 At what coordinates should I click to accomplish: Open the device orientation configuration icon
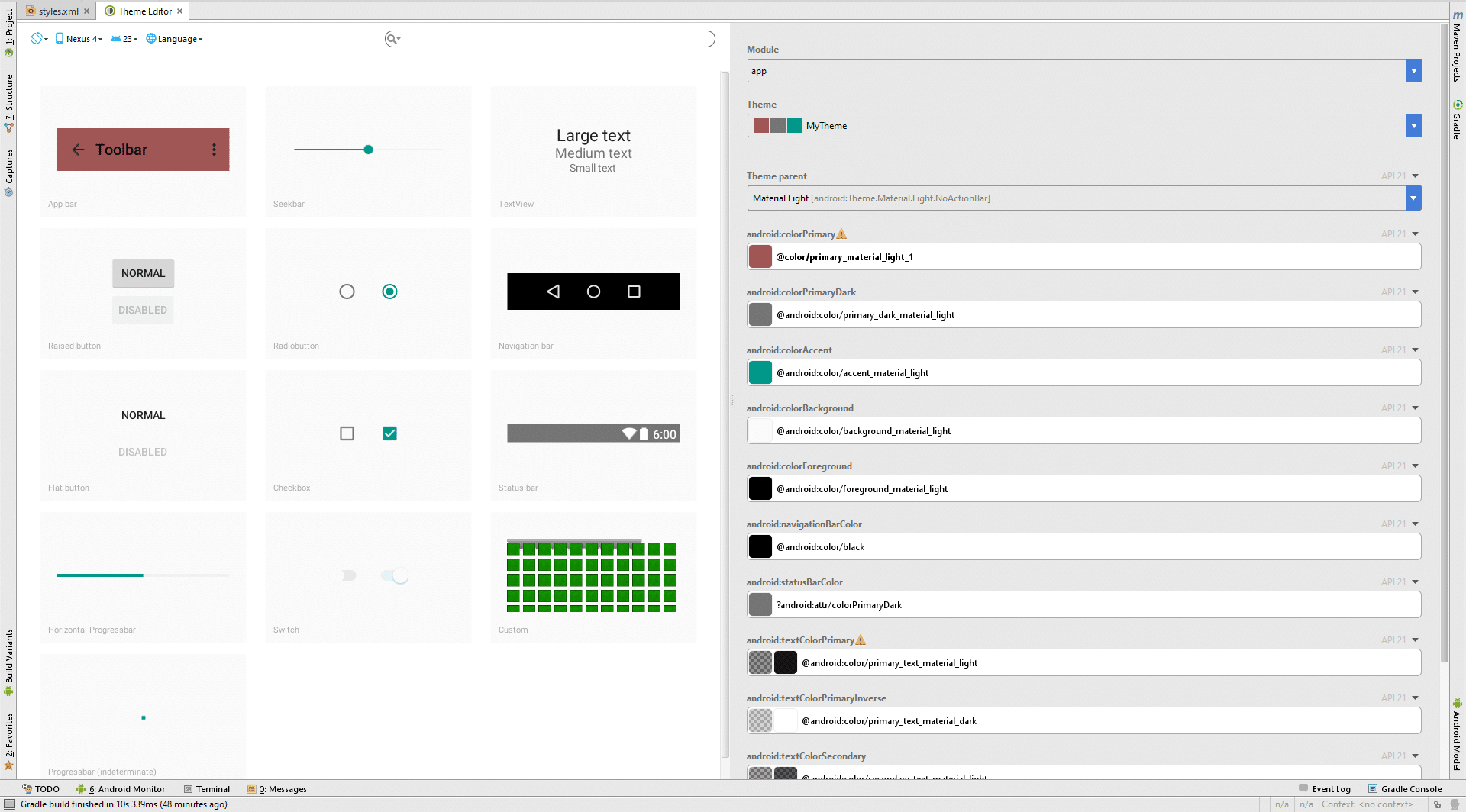[x=37, y=38]
